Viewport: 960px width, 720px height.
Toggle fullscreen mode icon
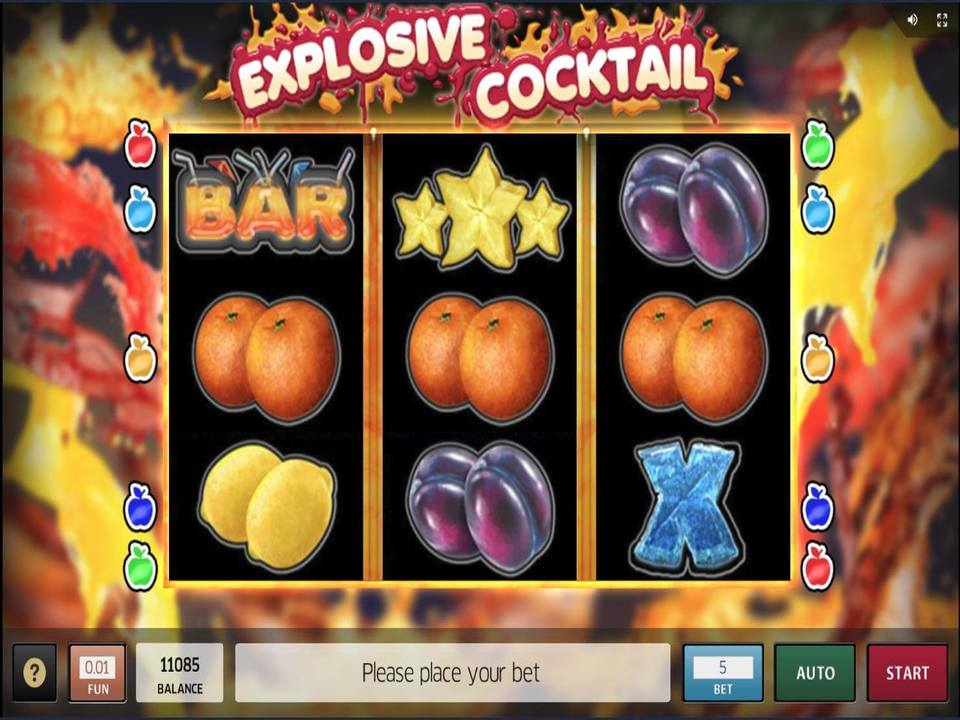(x=942, y=20)
